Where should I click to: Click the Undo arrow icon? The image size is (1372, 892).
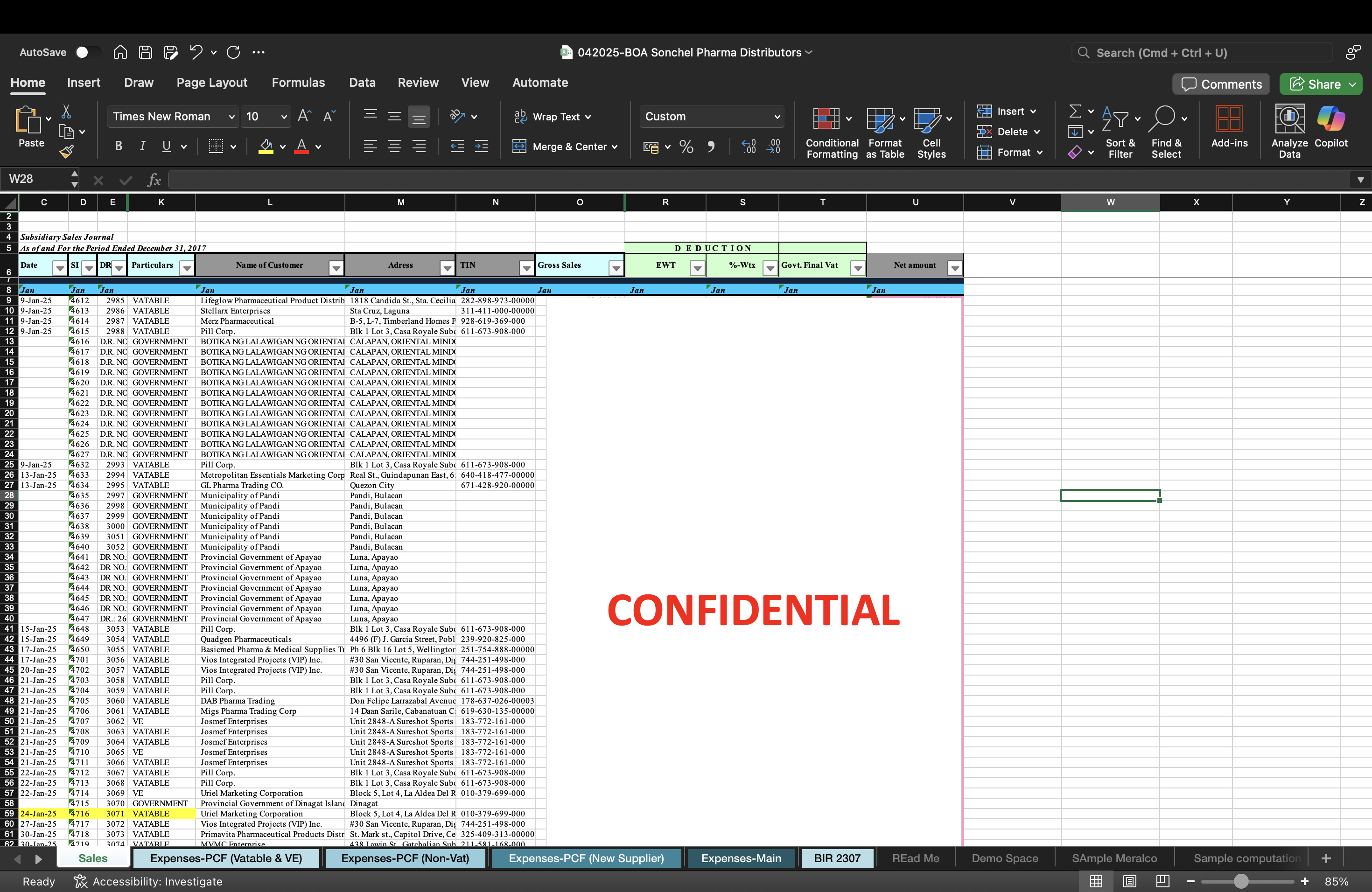coord(196,52)
